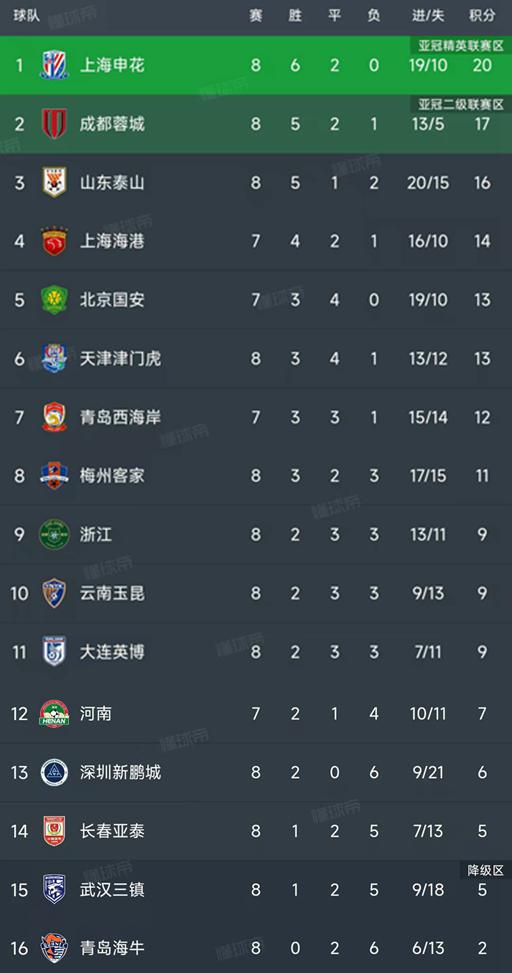
Task: Select the 长春亚泰 row name
Action: coord(112,831)
